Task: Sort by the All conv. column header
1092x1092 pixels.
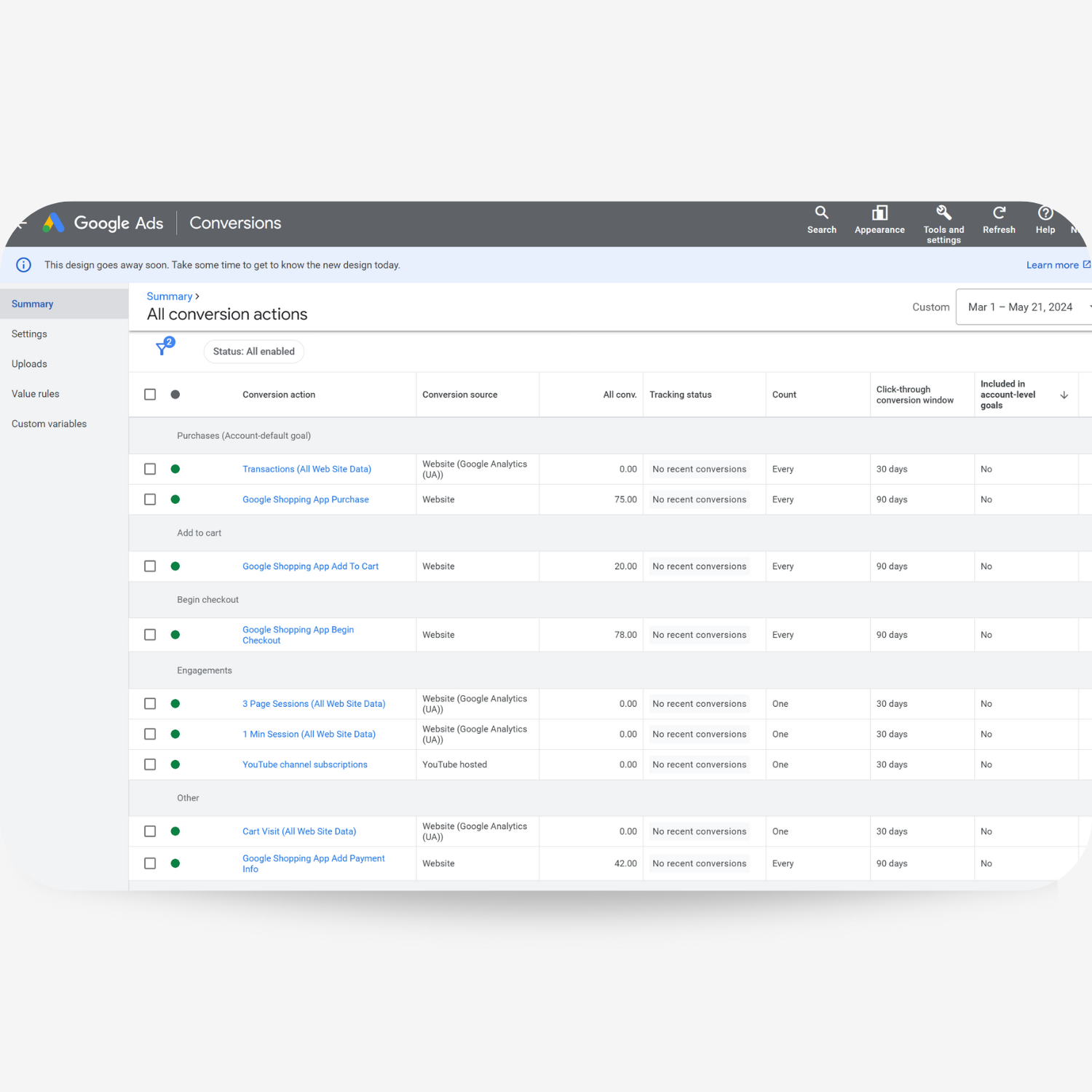Action: coord(620,395)
